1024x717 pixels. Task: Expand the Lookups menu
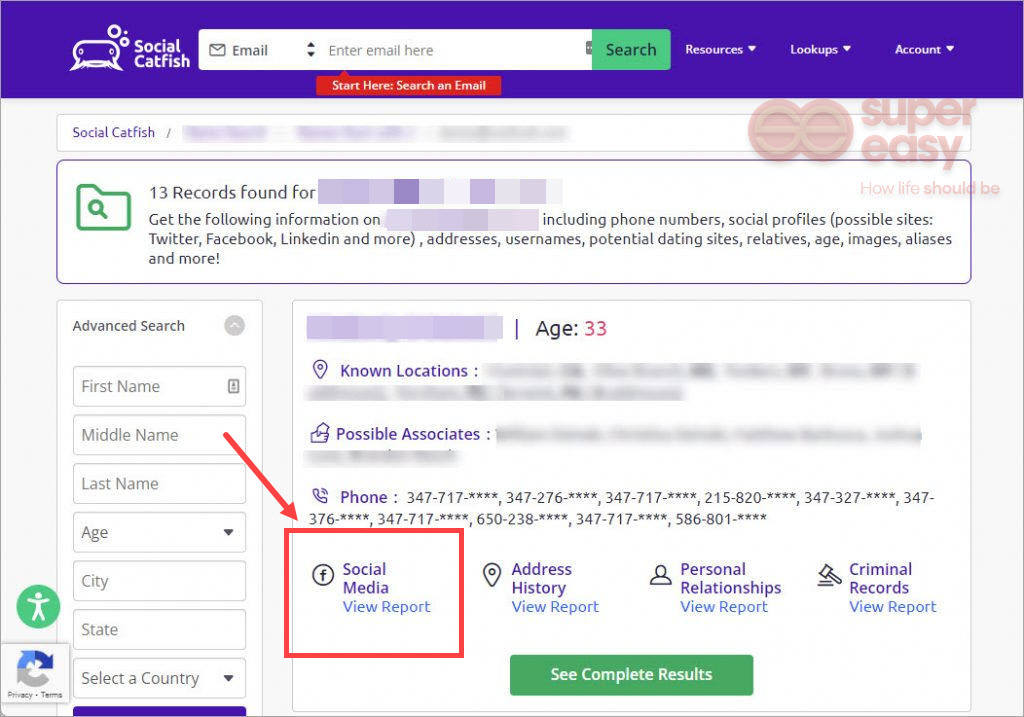(820, 49)
